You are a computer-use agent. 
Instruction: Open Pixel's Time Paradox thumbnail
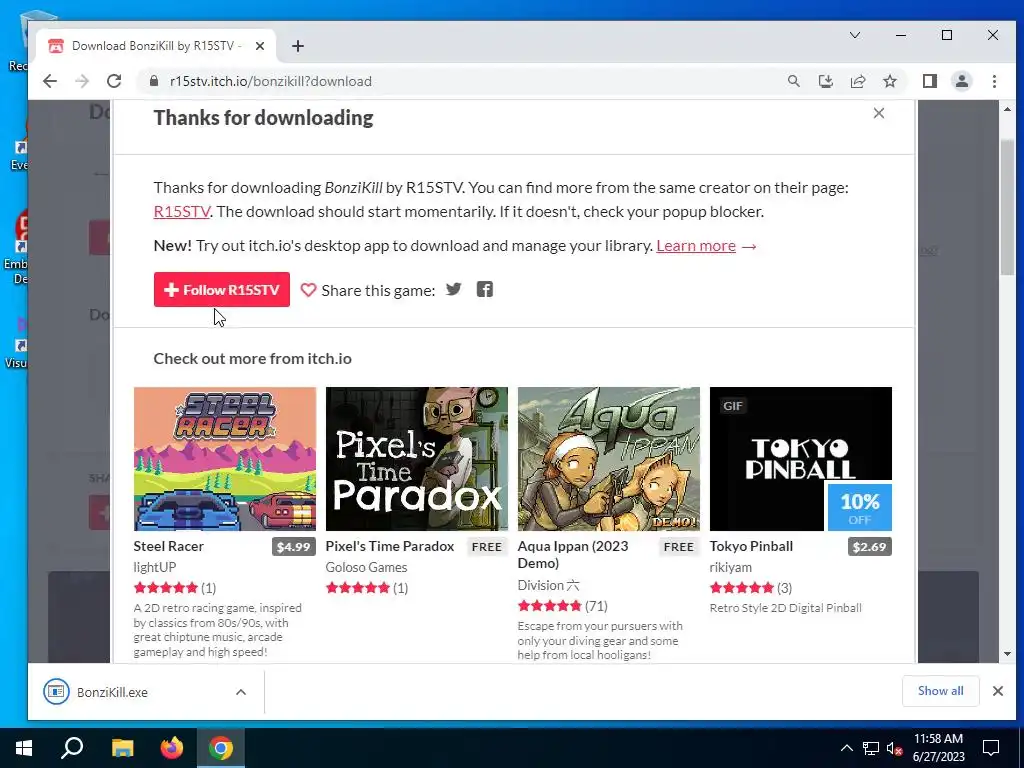417,458
